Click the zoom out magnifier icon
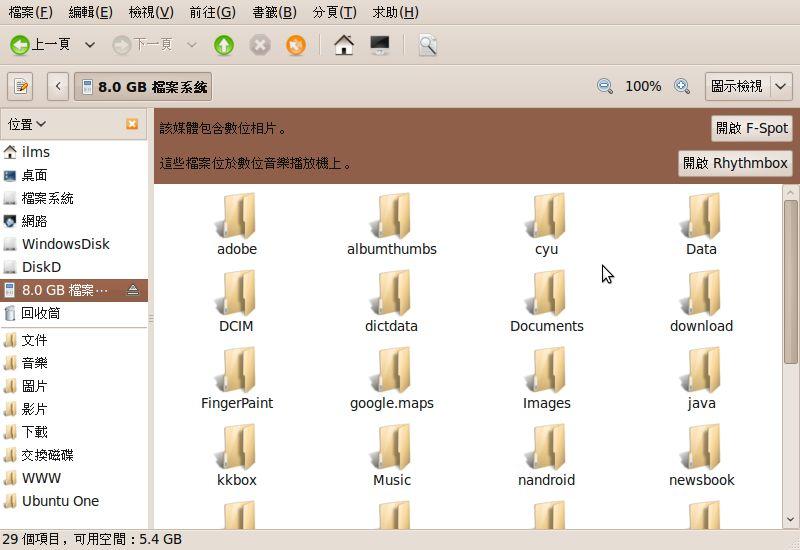800x550 pixels. (605, 87)
